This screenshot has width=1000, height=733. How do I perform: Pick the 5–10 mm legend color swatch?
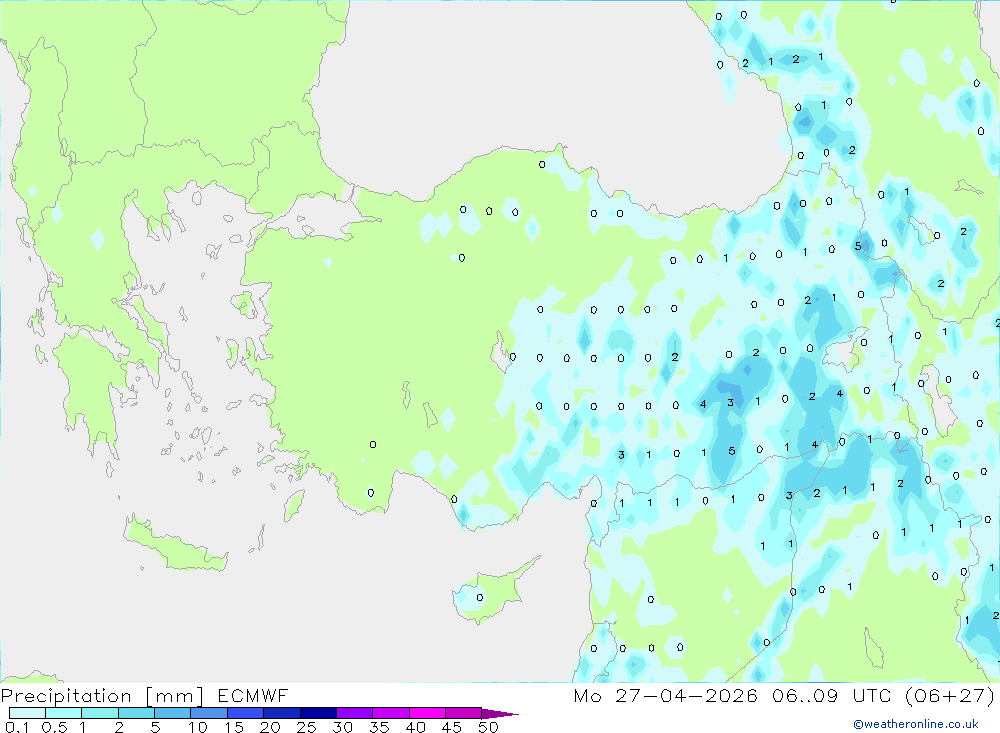(x=173, y=713)
